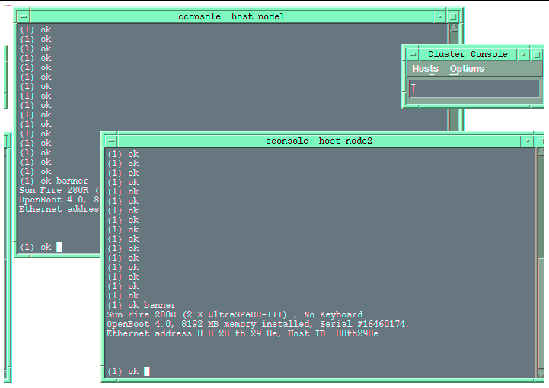Open window menu of Cluster Console
The image size is (549, 388).
(413, 54)
